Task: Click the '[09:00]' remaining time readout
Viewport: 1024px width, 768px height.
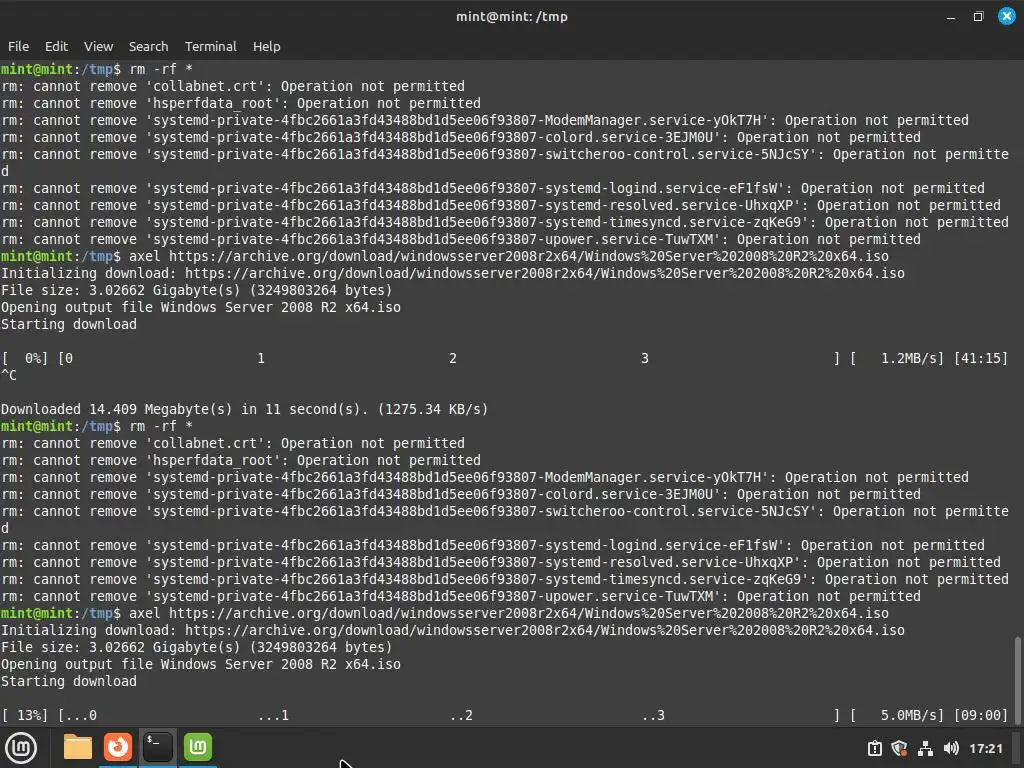Action: pyautogui.click(x=981, y=715)
